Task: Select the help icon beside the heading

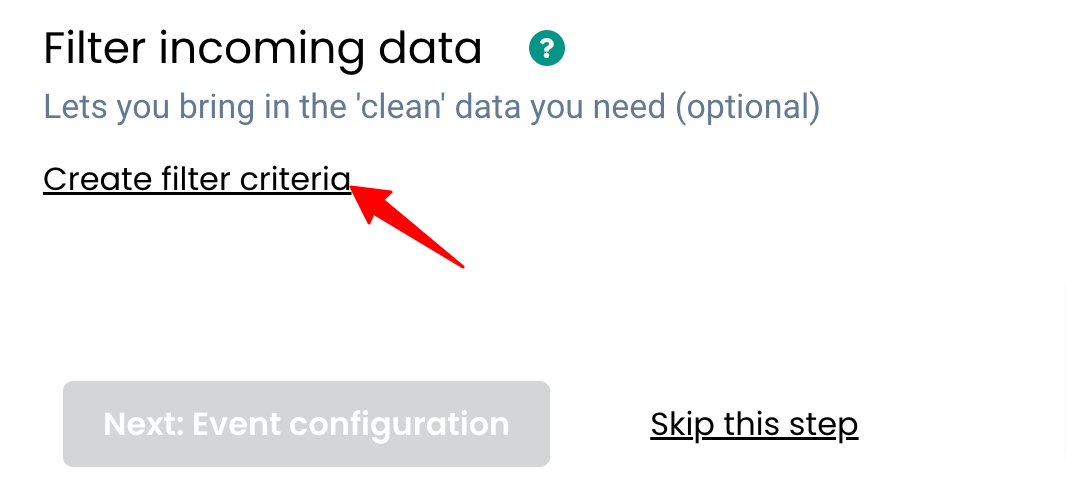Action: tap(548, 48)
